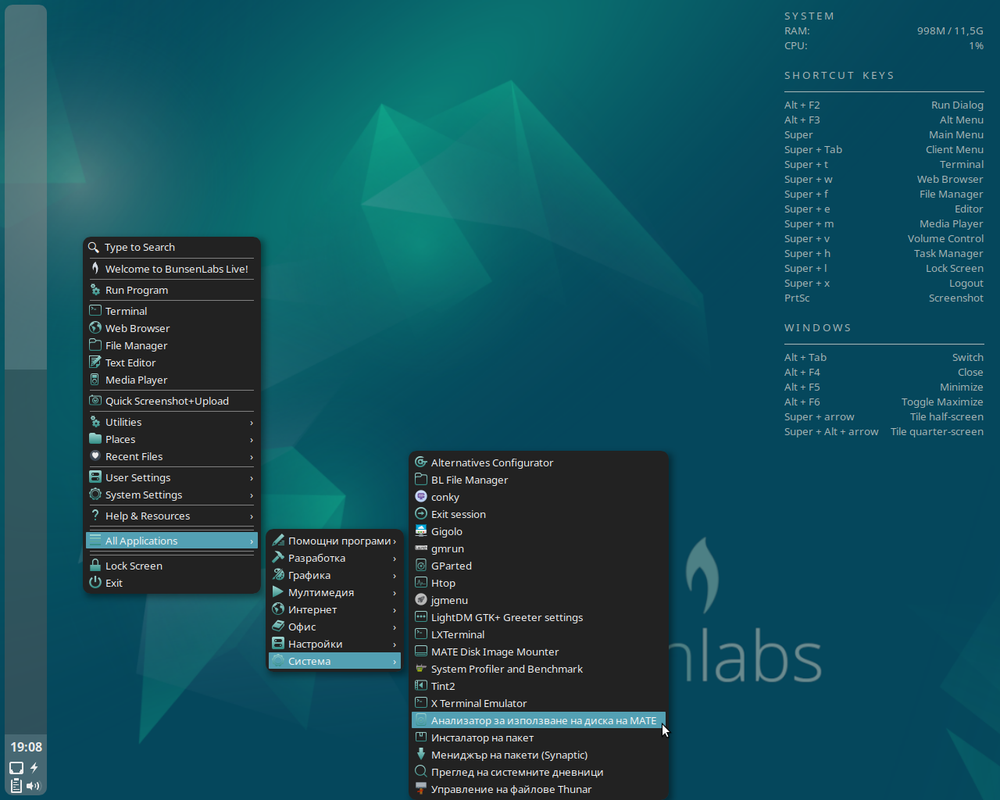Click the Gigolo icon
Image resolution: width=1000 pixels, height=800 pixels.
pyautogui.click(x=421, y=531)
